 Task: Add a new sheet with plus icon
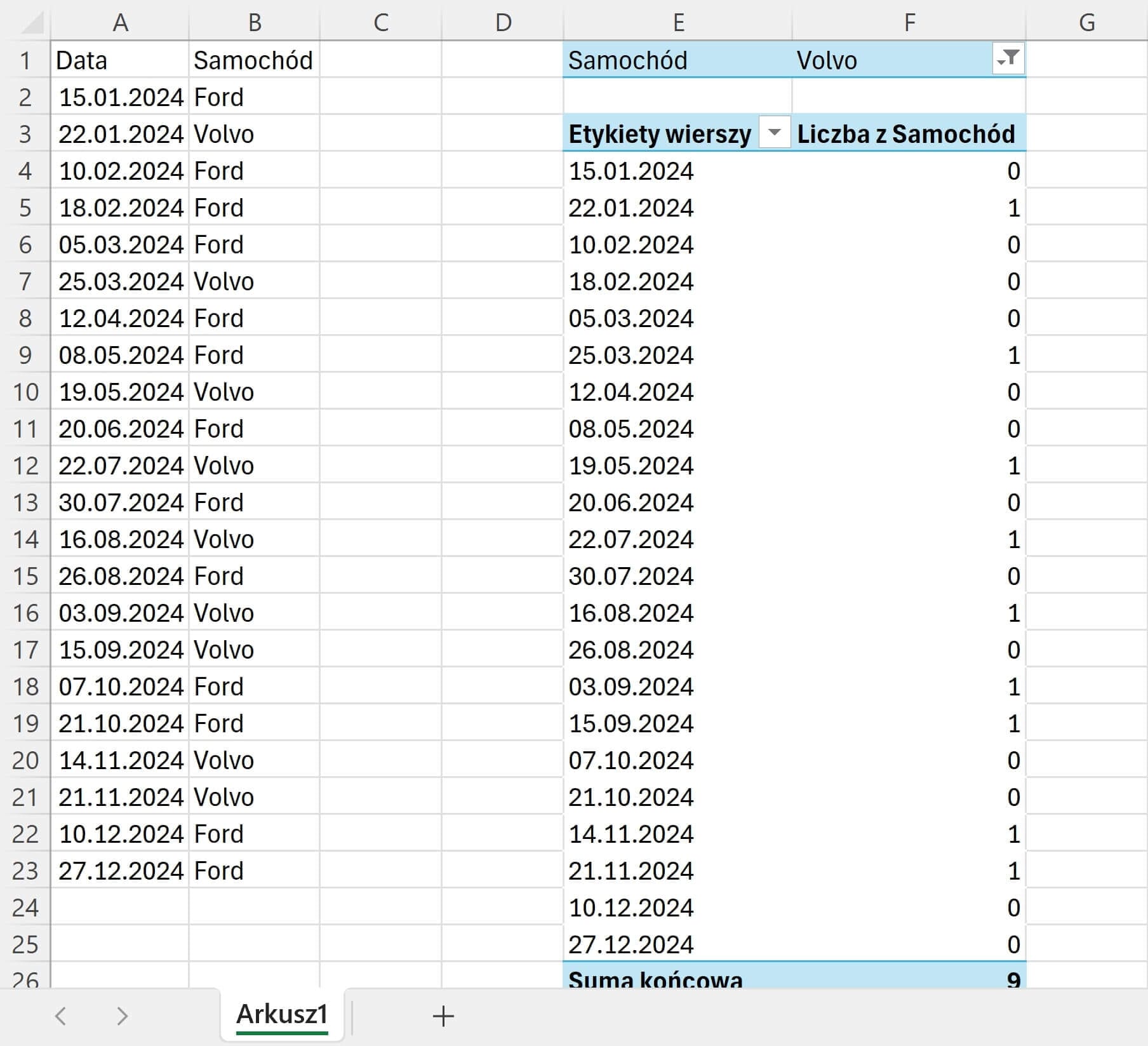(443, 1016)
